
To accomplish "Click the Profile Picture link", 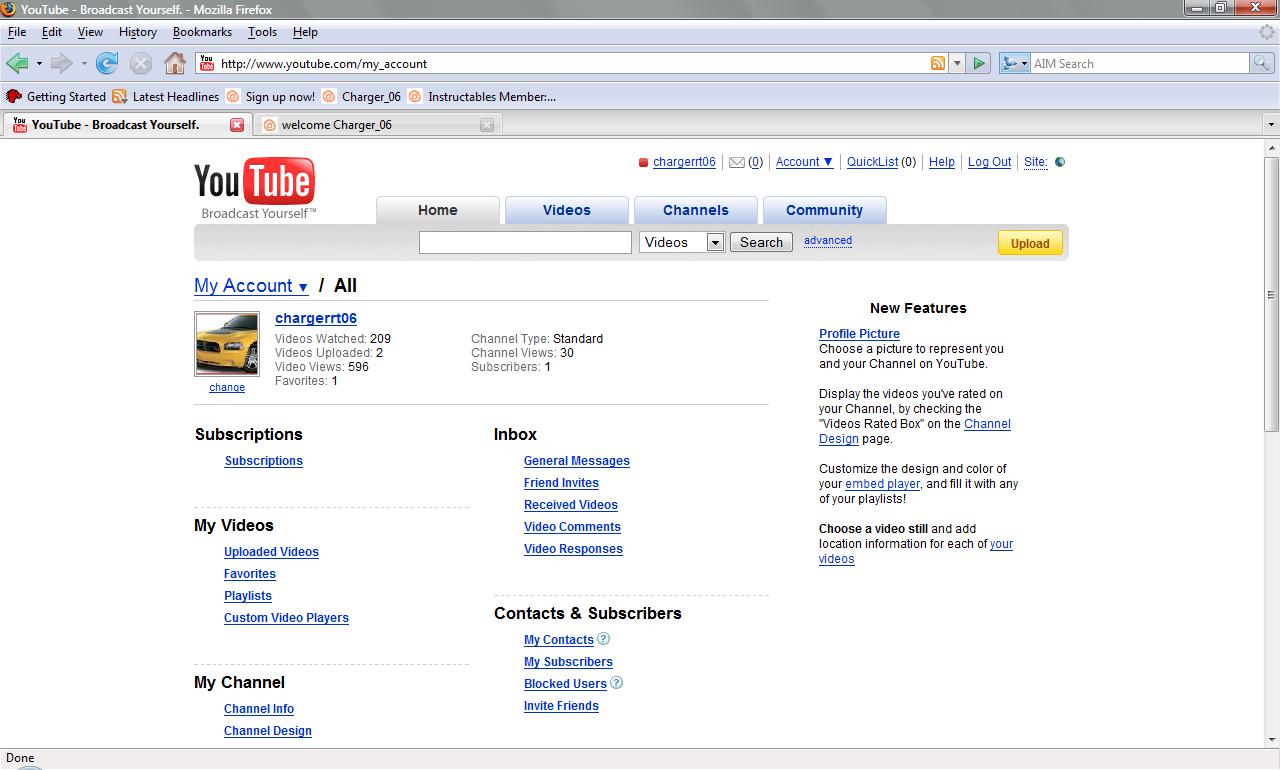I will [x=859, y=334].
